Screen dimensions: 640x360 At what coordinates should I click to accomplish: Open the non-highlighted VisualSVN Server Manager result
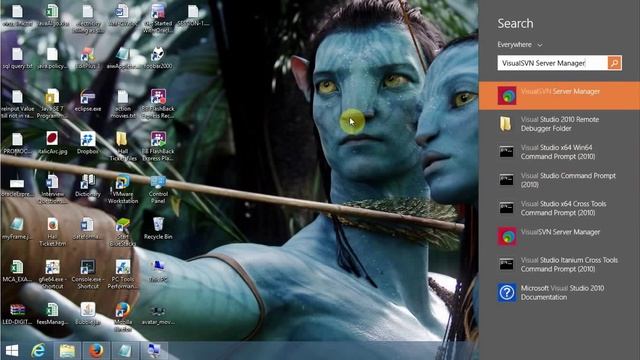coord(559,236)
